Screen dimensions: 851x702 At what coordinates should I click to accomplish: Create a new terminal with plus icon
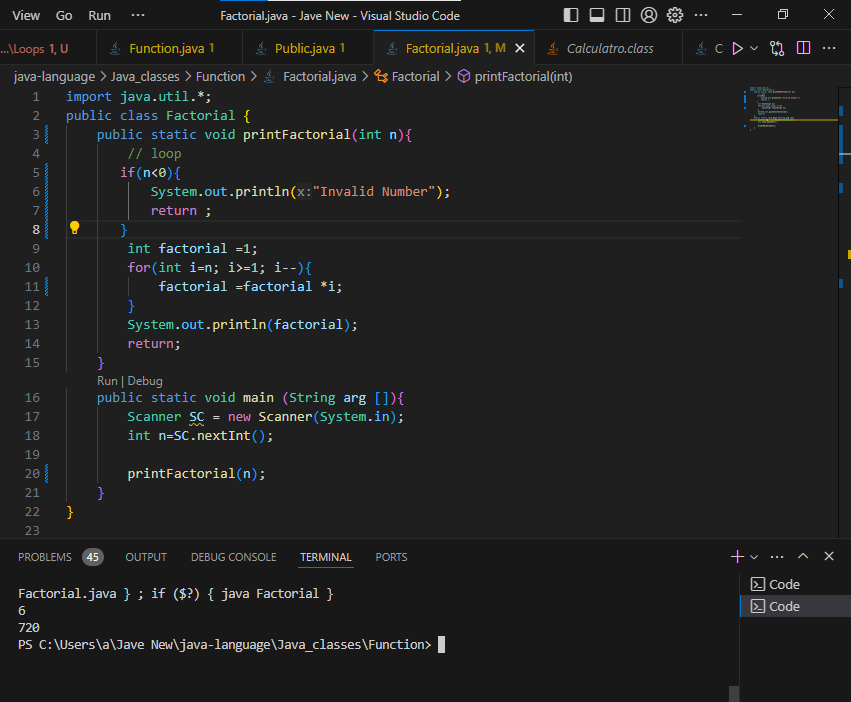tap(737, 556)
